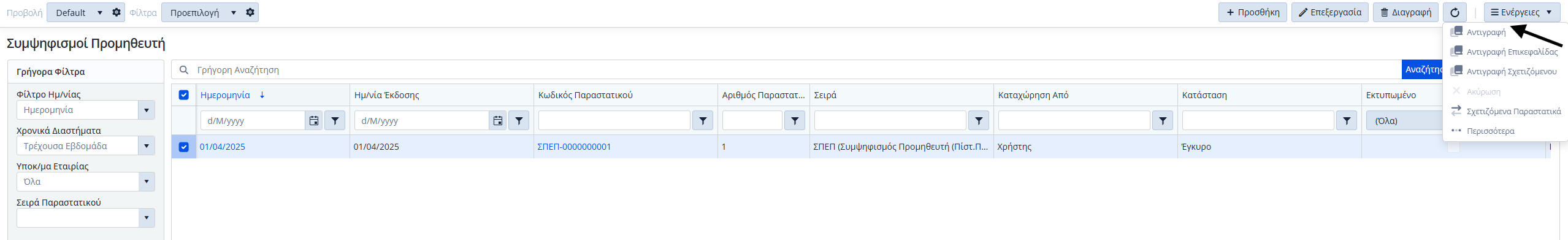Click the Γρήγορη Αναζήτηση search field
Viewport: 1568px width, 240px height.
[797, 70]
